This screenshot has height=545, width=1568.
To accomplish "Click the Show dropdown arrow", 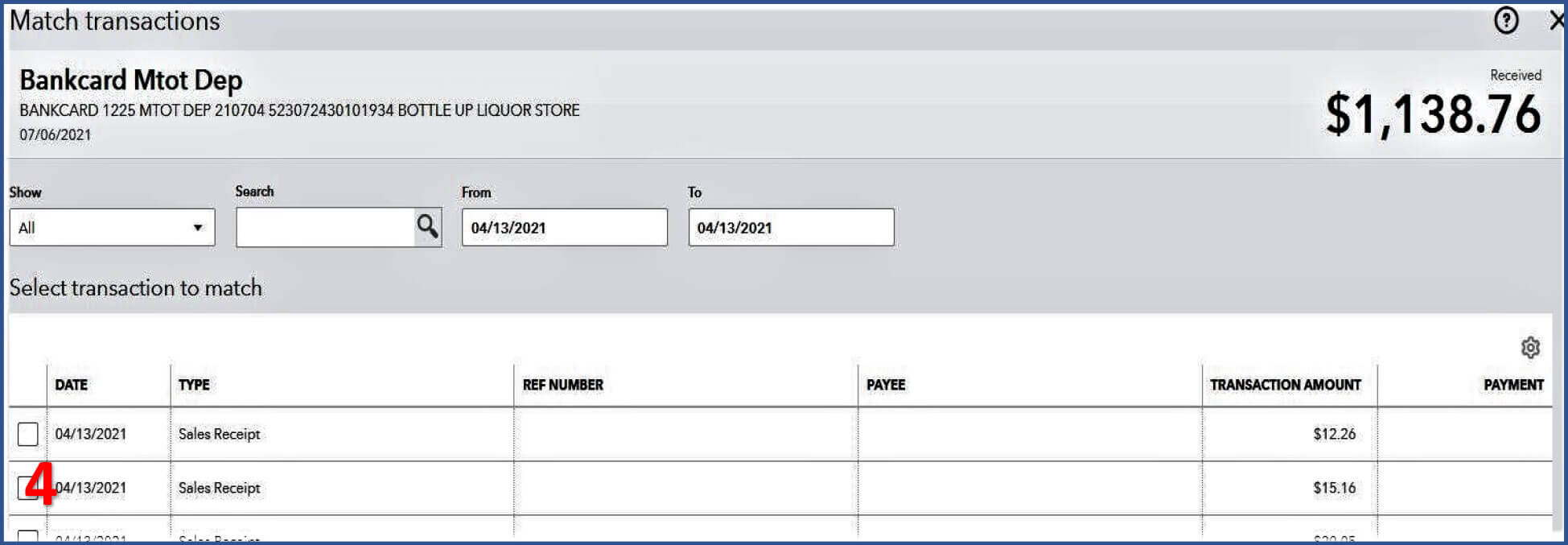I will tap(197, 228).
